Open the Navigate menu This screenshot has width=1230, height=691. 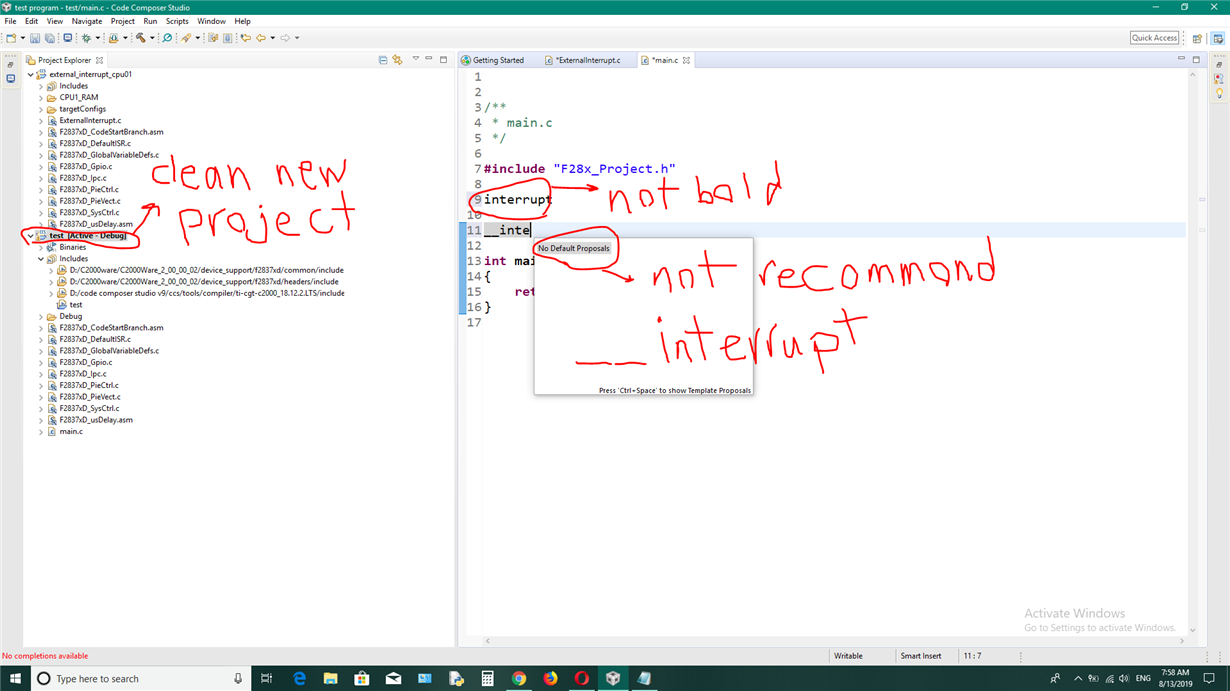87,21
